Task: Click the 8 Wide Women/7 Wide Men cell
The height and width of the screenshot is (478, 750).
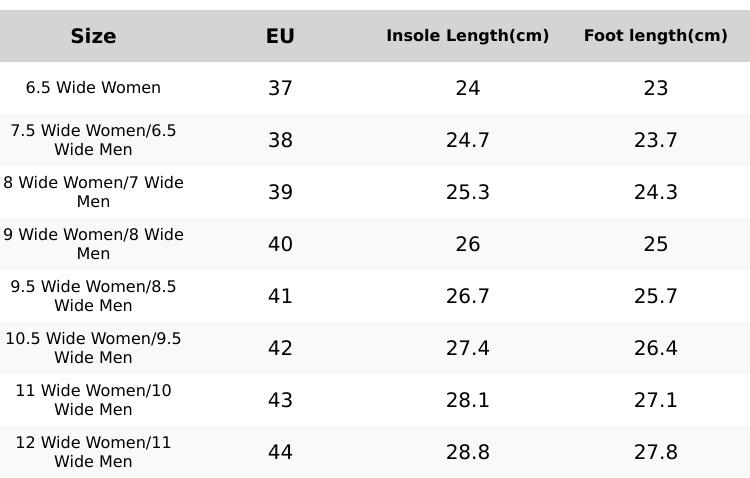Action: [x=93, y=192]
